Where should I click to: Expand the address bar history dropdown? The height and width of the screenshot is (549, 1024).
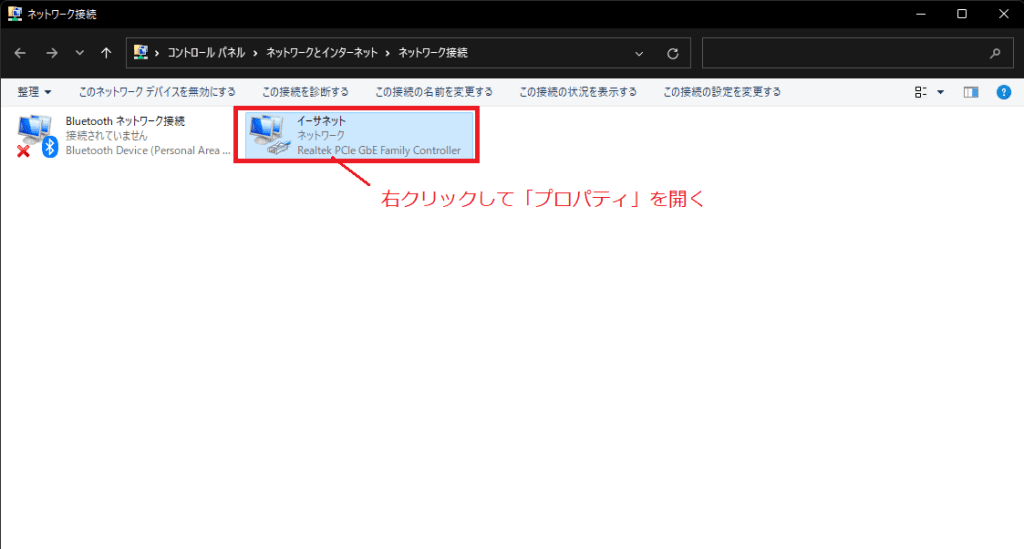pos(639,54)
